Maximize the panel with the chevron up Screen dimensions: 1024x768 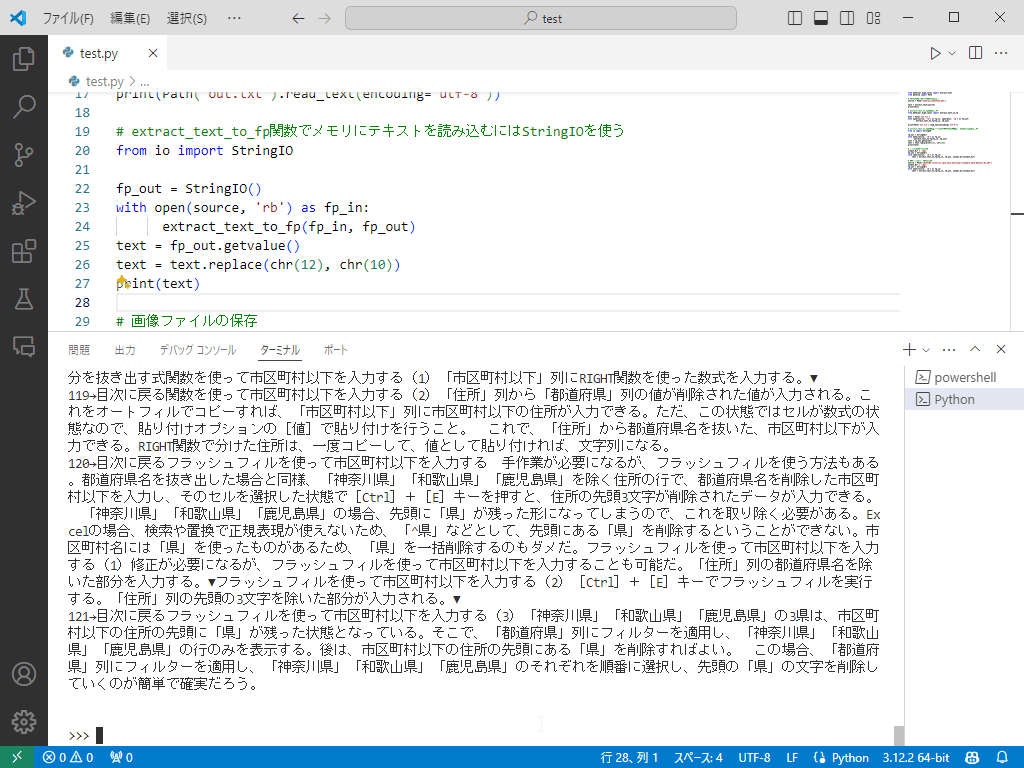pyautogui.click(x=975, y=350)
